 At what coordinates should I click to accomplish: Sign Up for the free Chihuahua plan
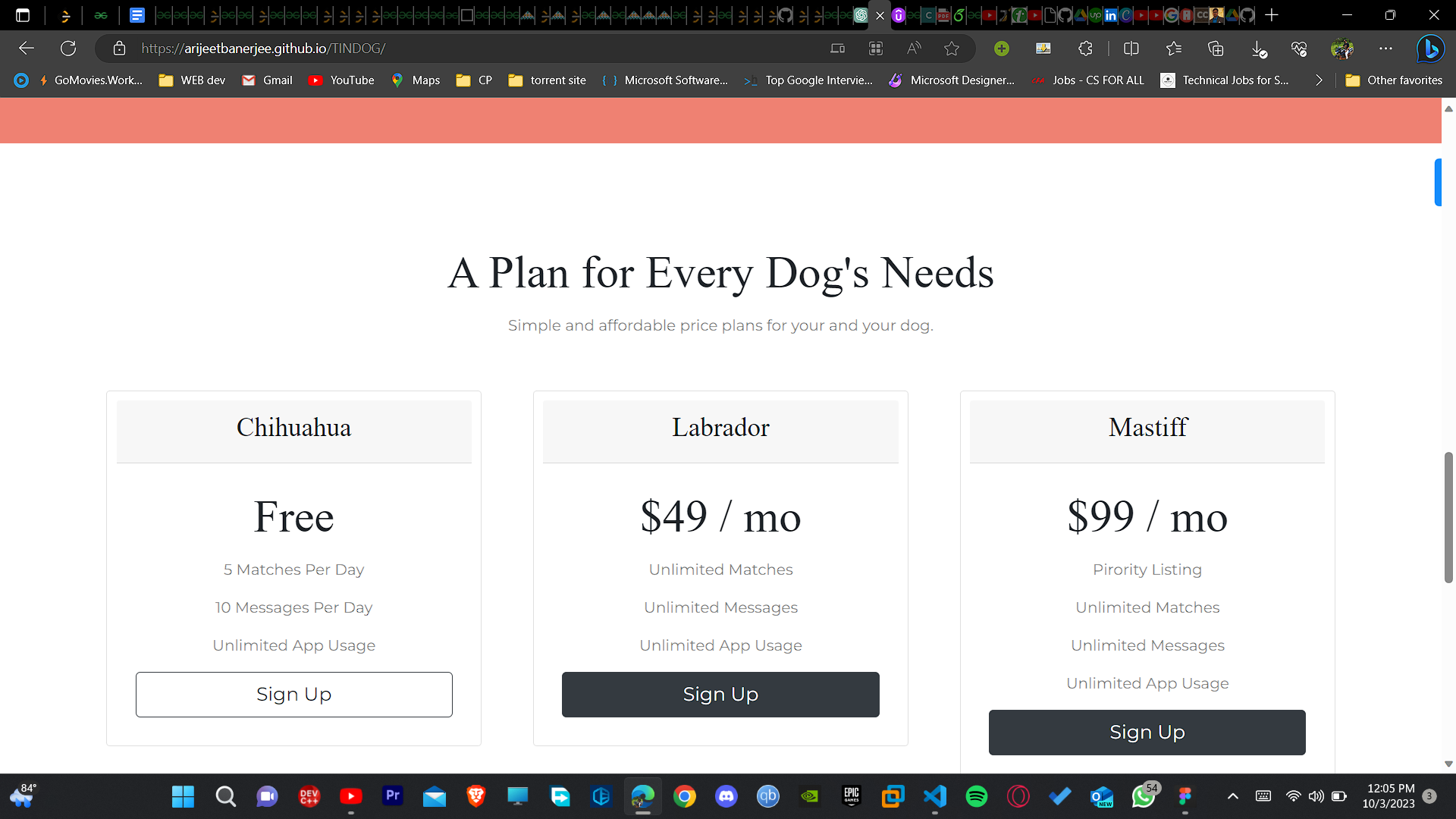tap(293, 694)
